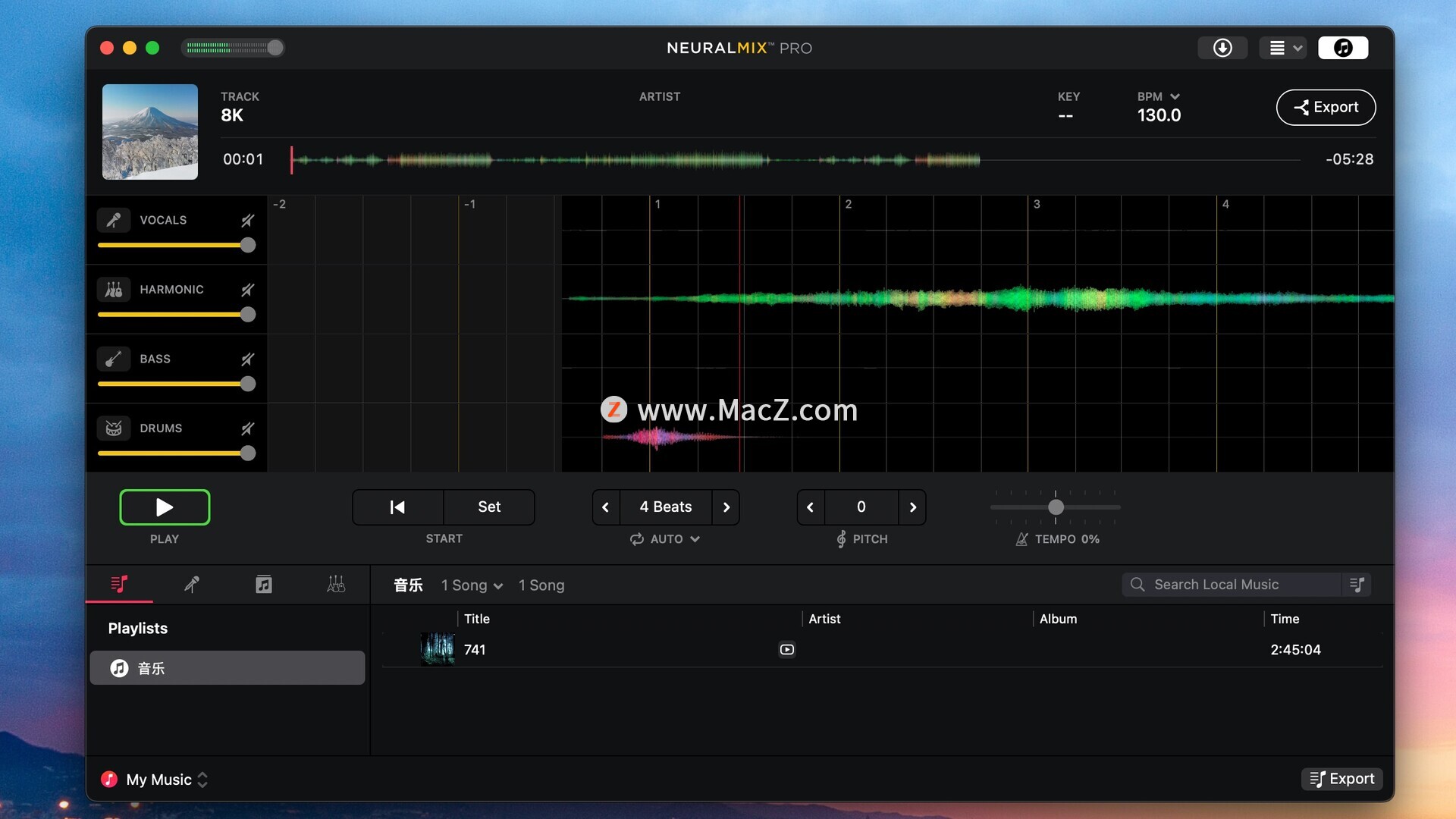The image size is (1456, 819).
Task: Decrease loop beats with left arrow
Action: pyautogui.click(x=605, y=507)
